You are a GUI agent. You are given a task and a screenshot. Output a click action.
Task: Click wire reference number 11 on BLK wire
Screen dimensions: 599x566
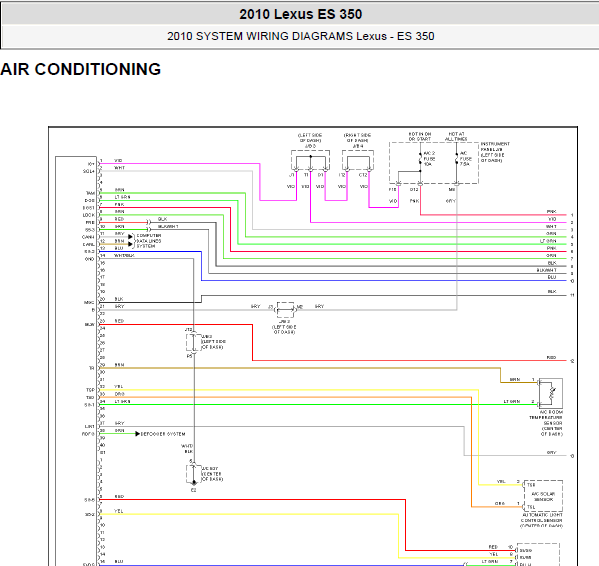(572, 295)
